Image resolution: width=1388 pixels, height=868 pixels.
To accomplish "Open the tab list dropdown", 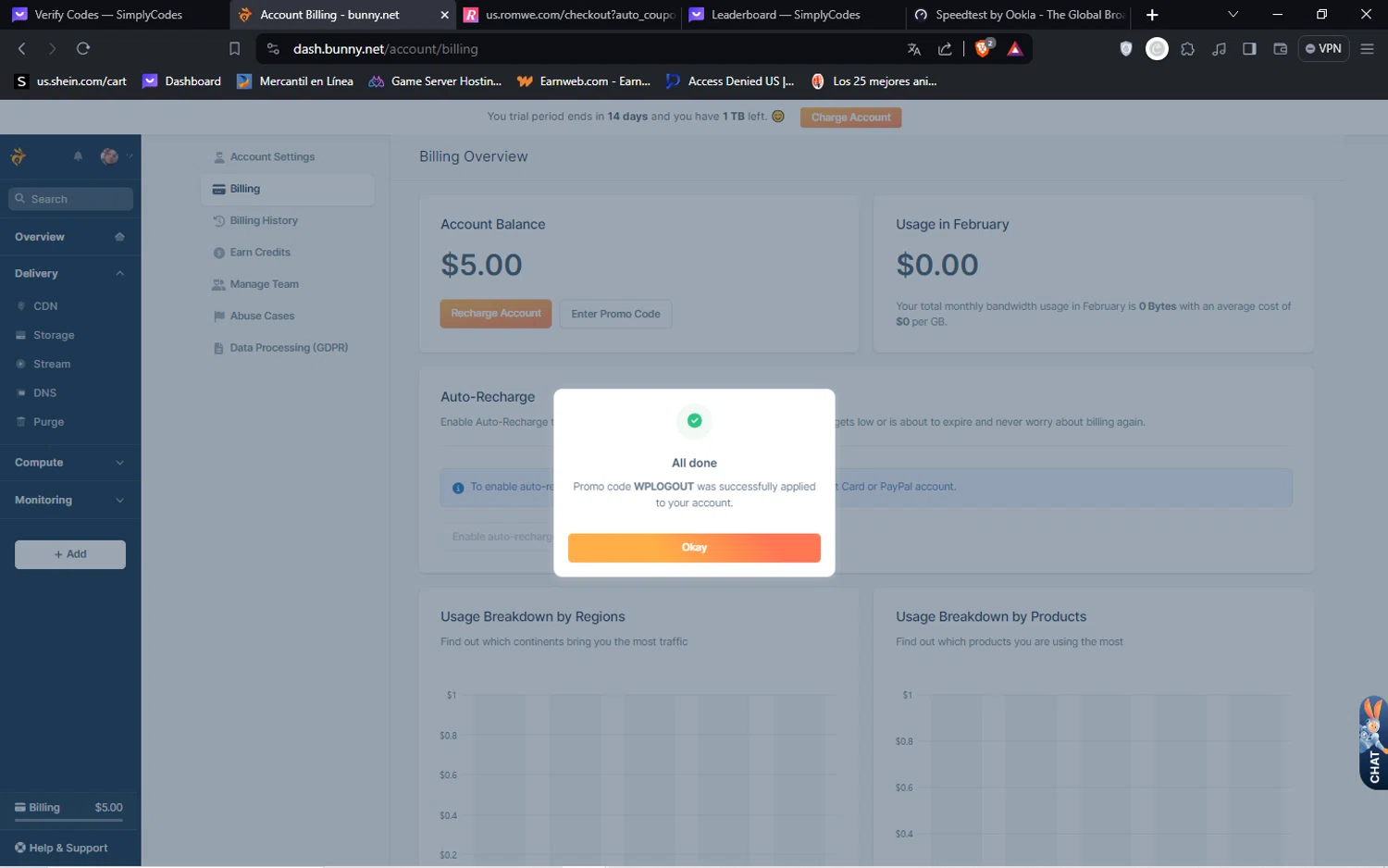I will pos(1233,15).
